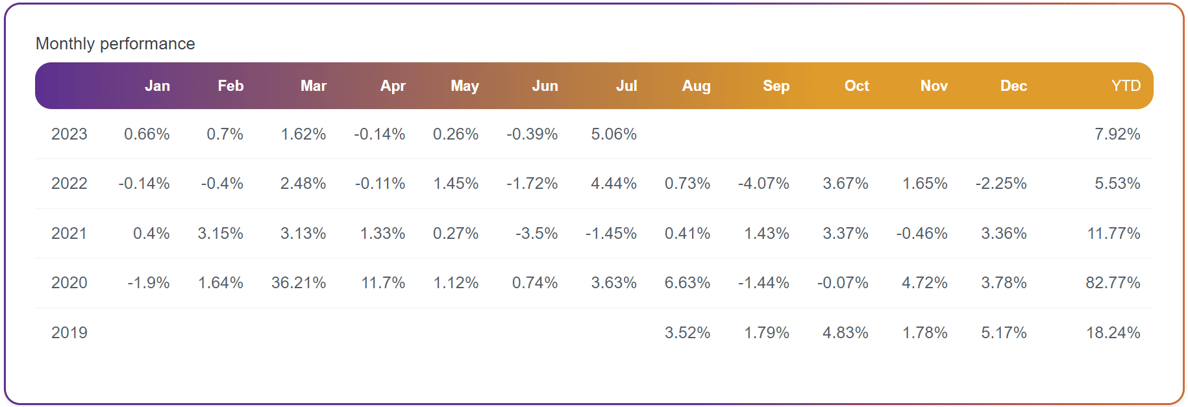Select the Dec column header
The image size is (1188, 407).
pyautogui.click(x=1013, y=86)
